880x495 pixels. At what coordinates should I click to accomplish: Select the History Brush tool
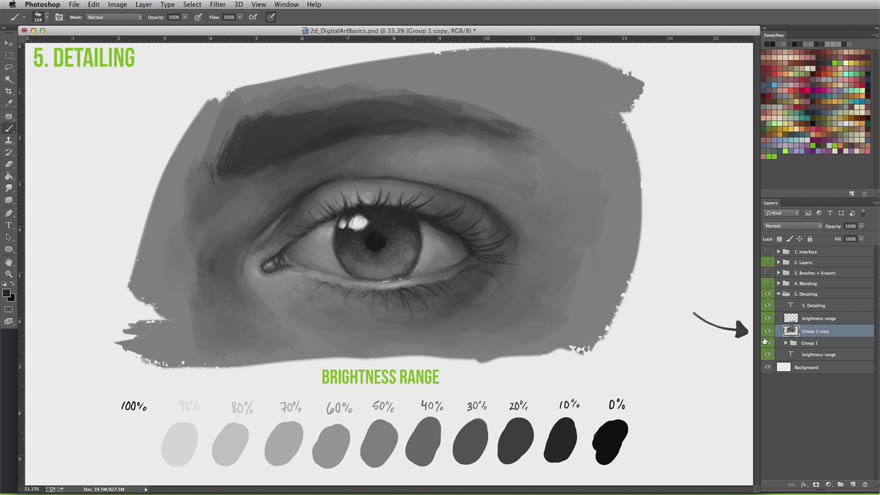(x=8, y=152)
